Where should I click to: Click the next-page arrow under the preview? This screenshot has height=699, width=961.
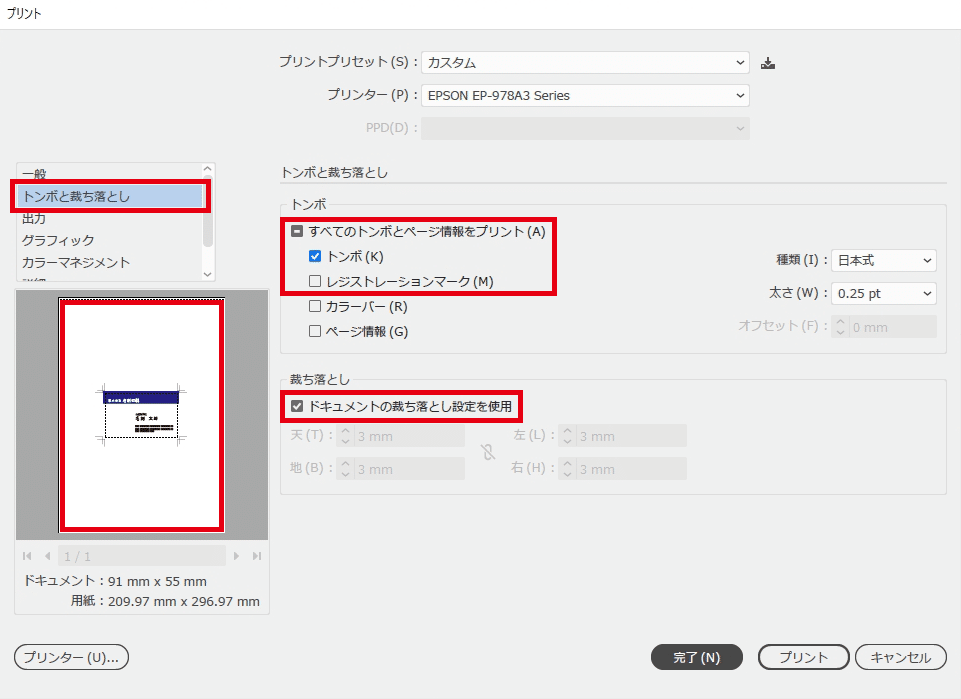click(235, 555)
